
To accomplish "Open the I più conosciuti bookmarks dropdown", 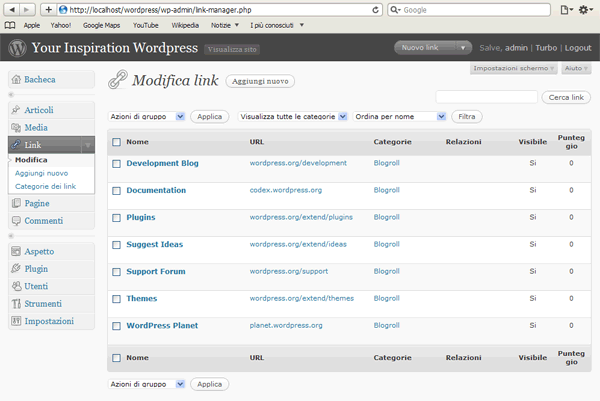I will click(x=277, y=25).
